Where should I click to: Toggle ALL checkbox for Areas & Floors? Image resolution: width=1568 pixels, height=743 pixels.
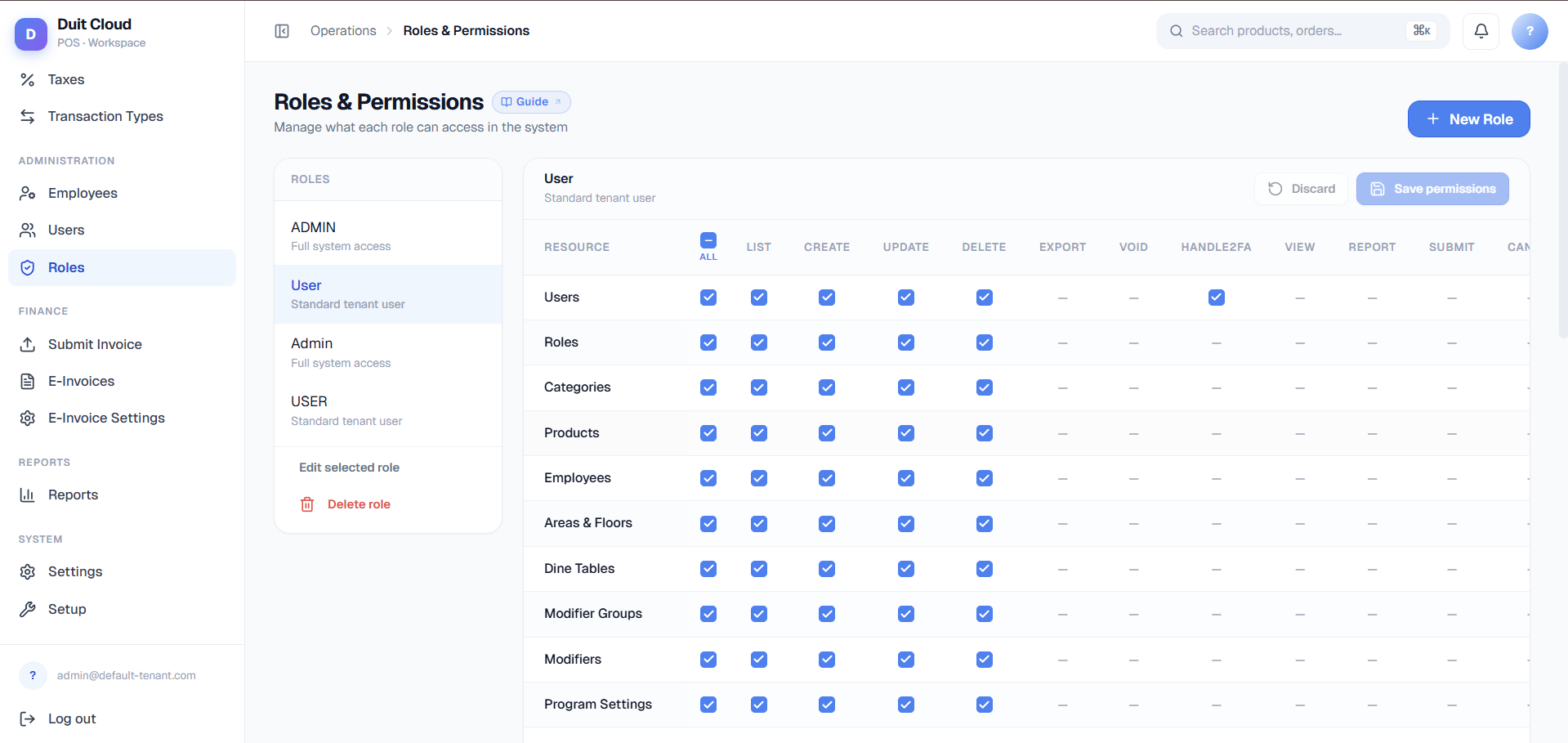(708, 523)
